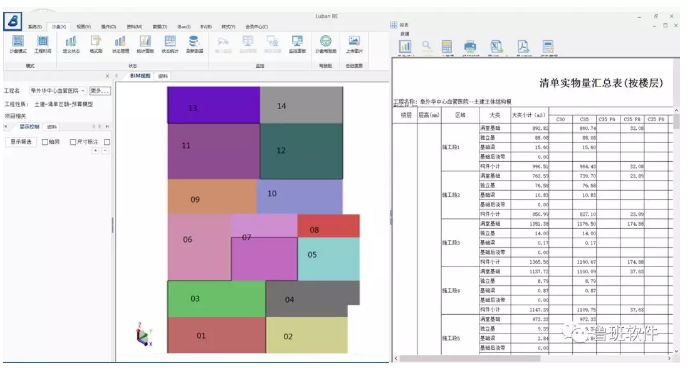Click the minus collapse button under checkboxes
Image resolution: width=693 pixels, height=372 pixels.
click(x=105, y=151)
